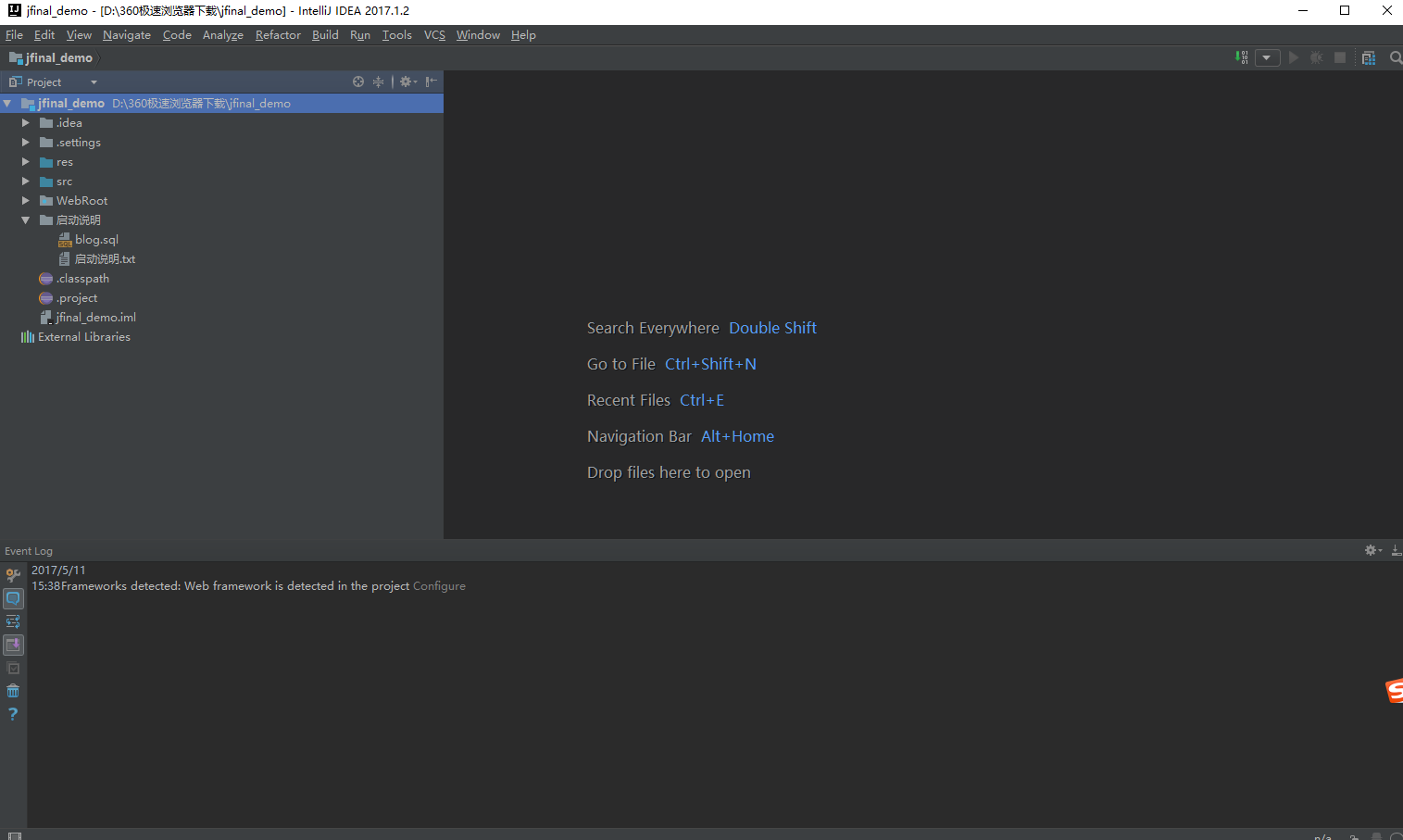Screen dimensions: 1403x840
Task: Open Project panel gear settings menu
Action: [407, 81]
